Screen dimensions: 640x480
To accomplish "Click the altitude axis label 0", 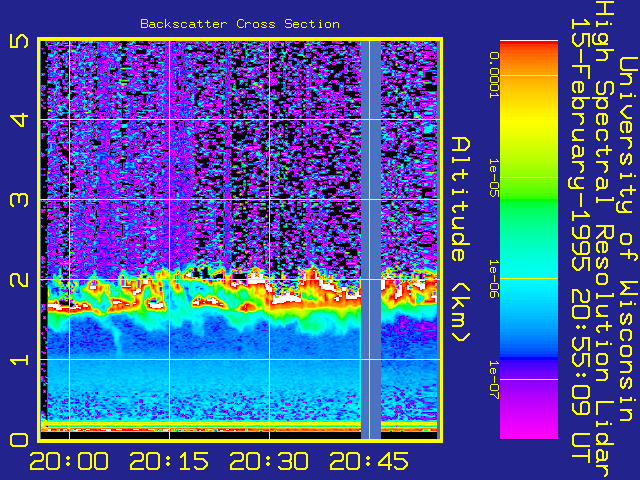I will tap(19, 440).
